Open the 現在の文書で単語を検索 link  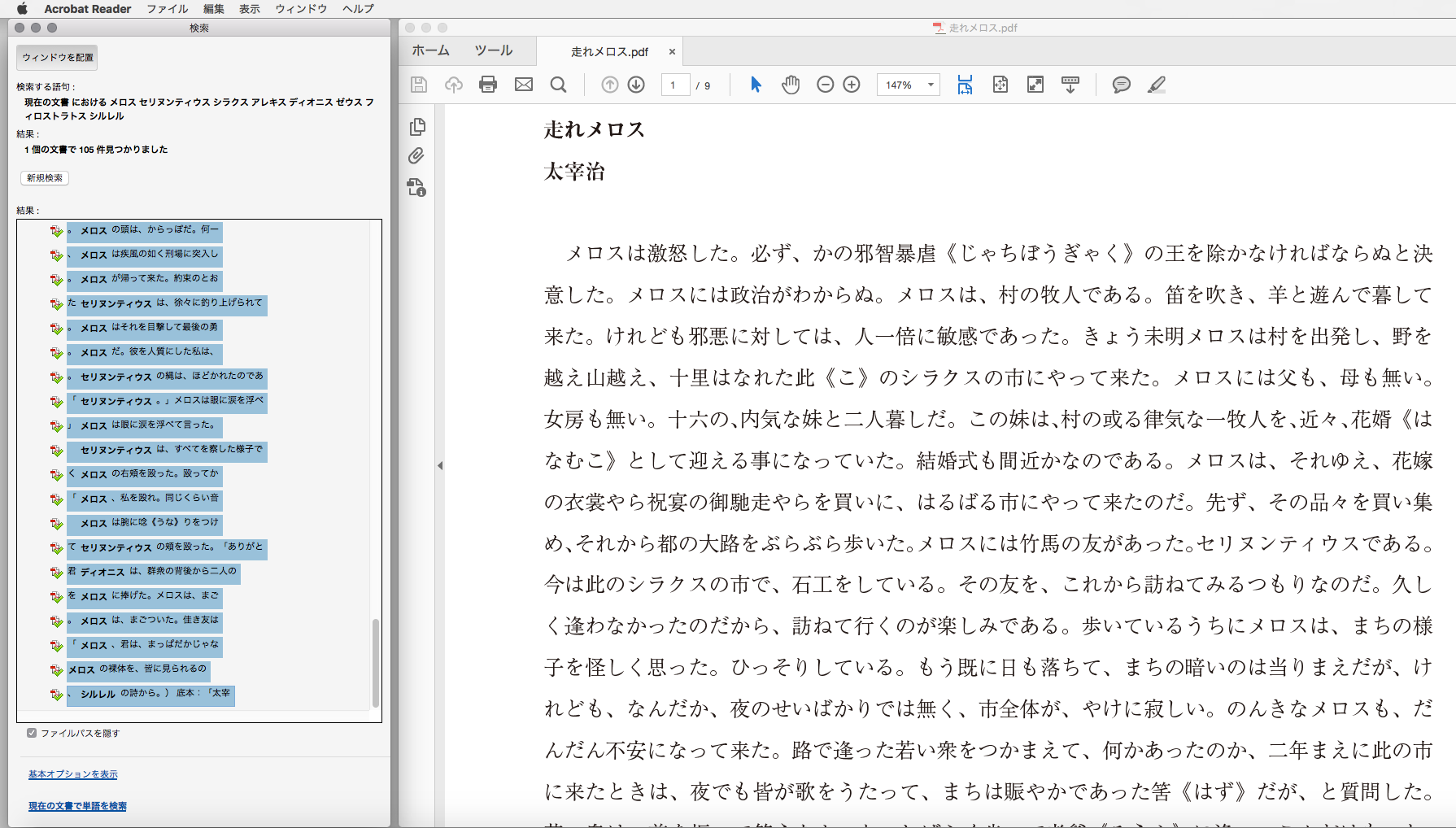(77, 806)
